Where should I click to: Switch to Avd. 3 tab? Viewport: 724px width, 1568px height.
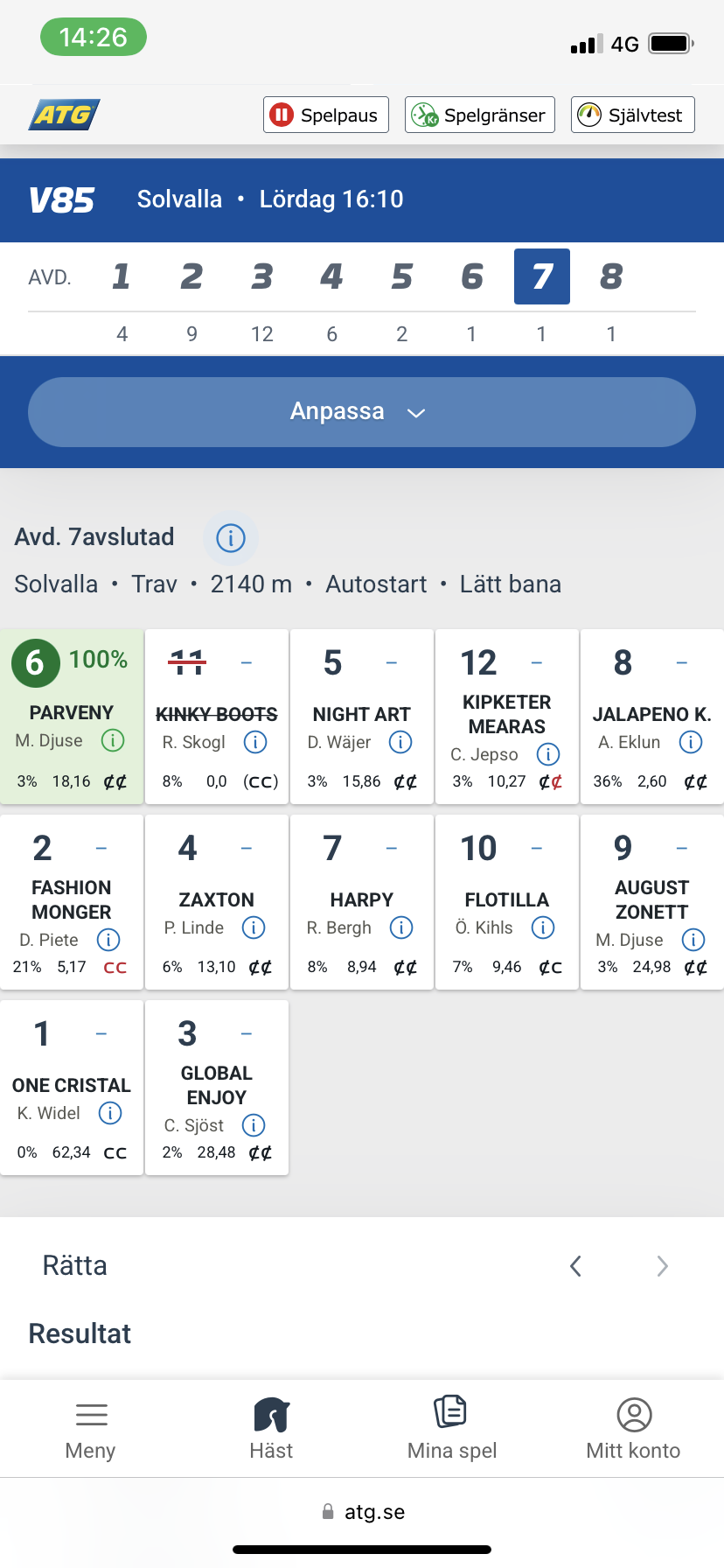[261, 277]
